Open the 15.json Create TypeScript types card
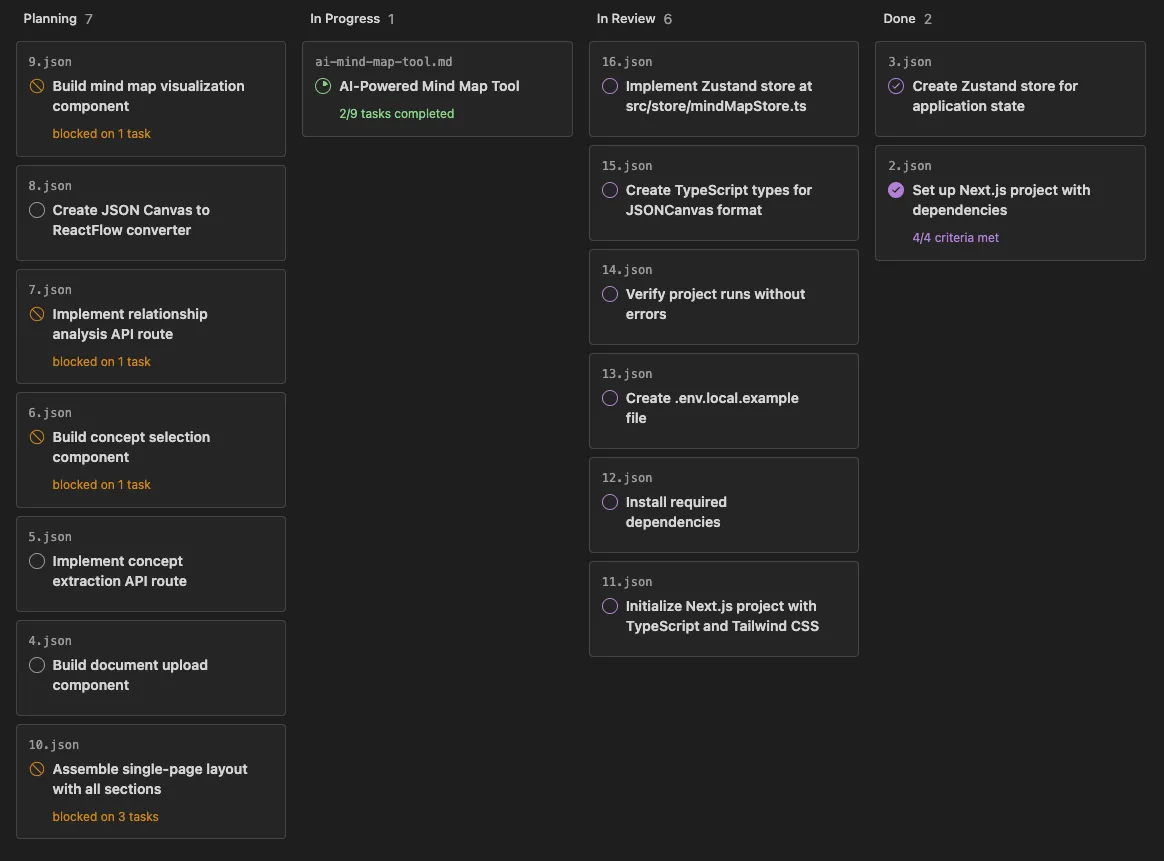The height and width of the screenshot is (861, 1164). click(x=723, y=193)
